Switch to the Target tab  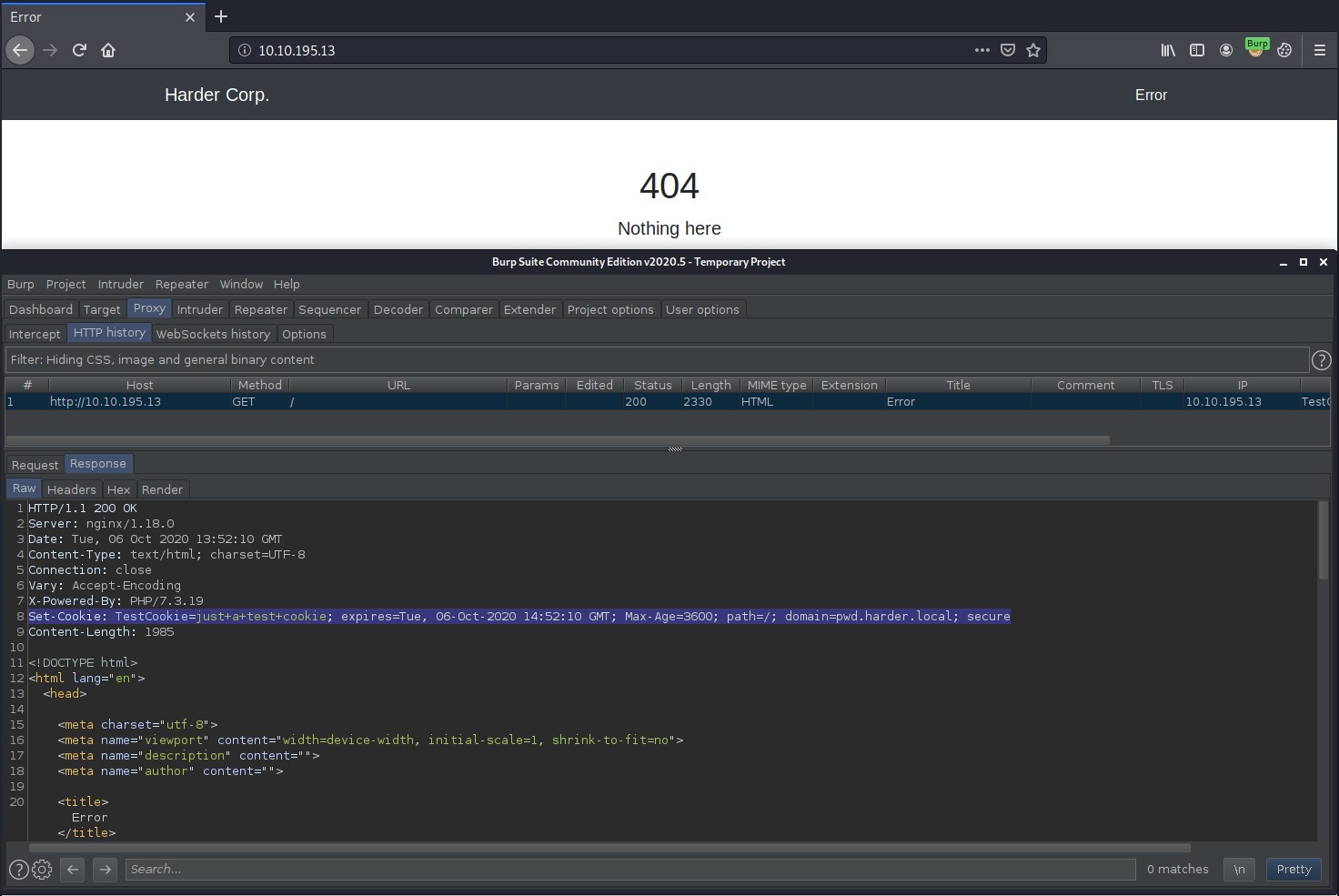(102, 310)
